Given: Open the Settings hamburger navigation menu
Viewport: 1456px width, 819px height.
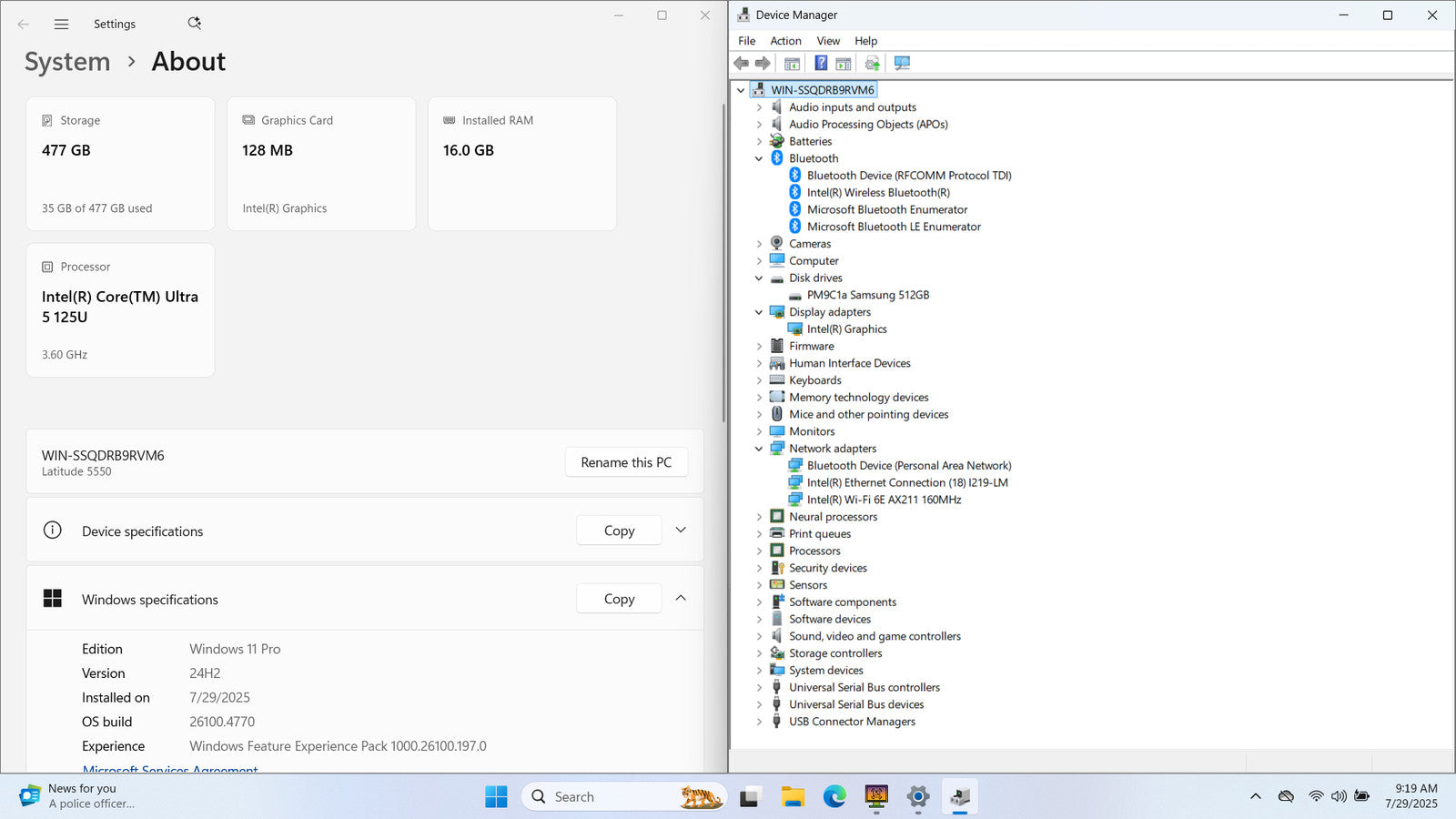Looking at the screenshot, I should point(61,25).
